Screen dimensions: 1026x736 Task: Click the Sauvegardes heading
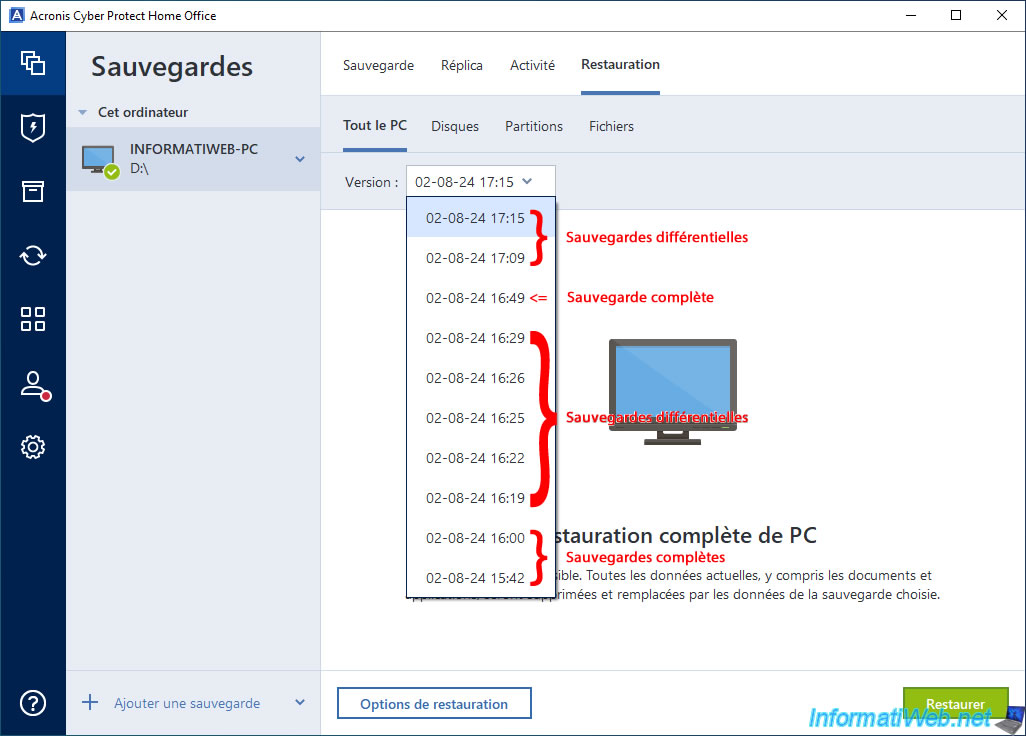[x=172, y=67]
